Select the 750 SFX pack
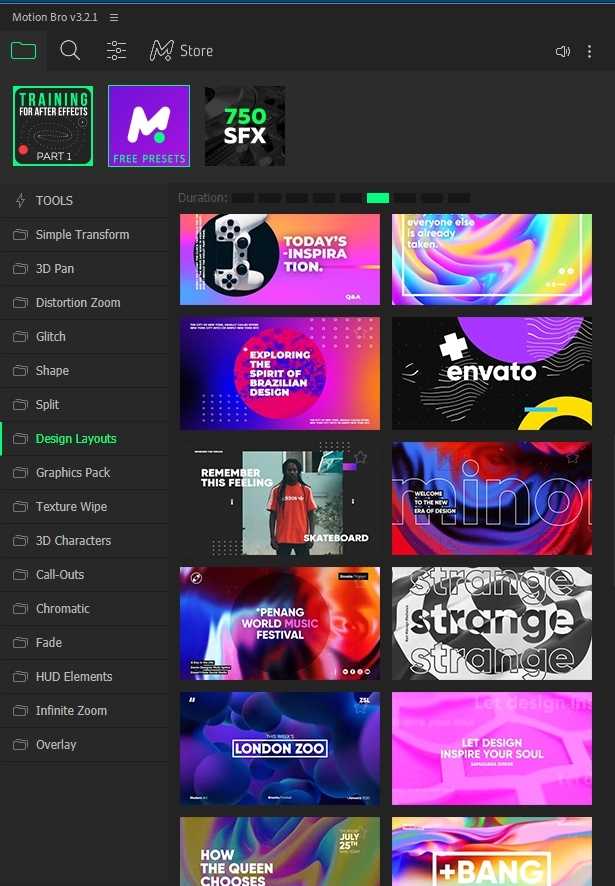 (245, 126)
